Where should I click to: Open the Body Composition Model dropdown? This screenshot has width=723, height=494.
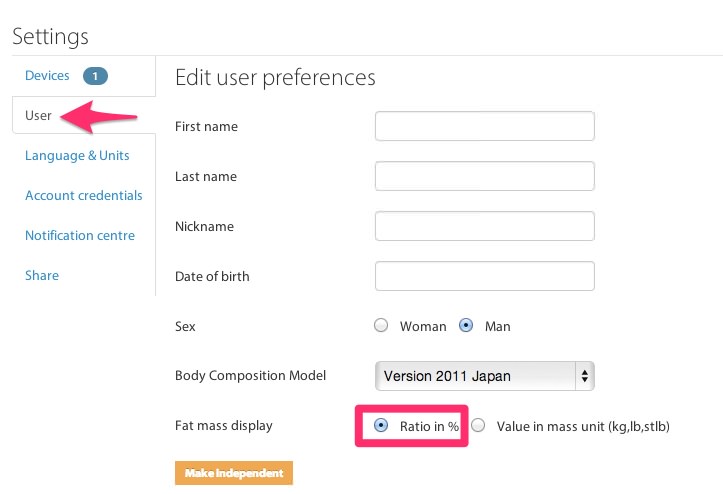point(485,376)
